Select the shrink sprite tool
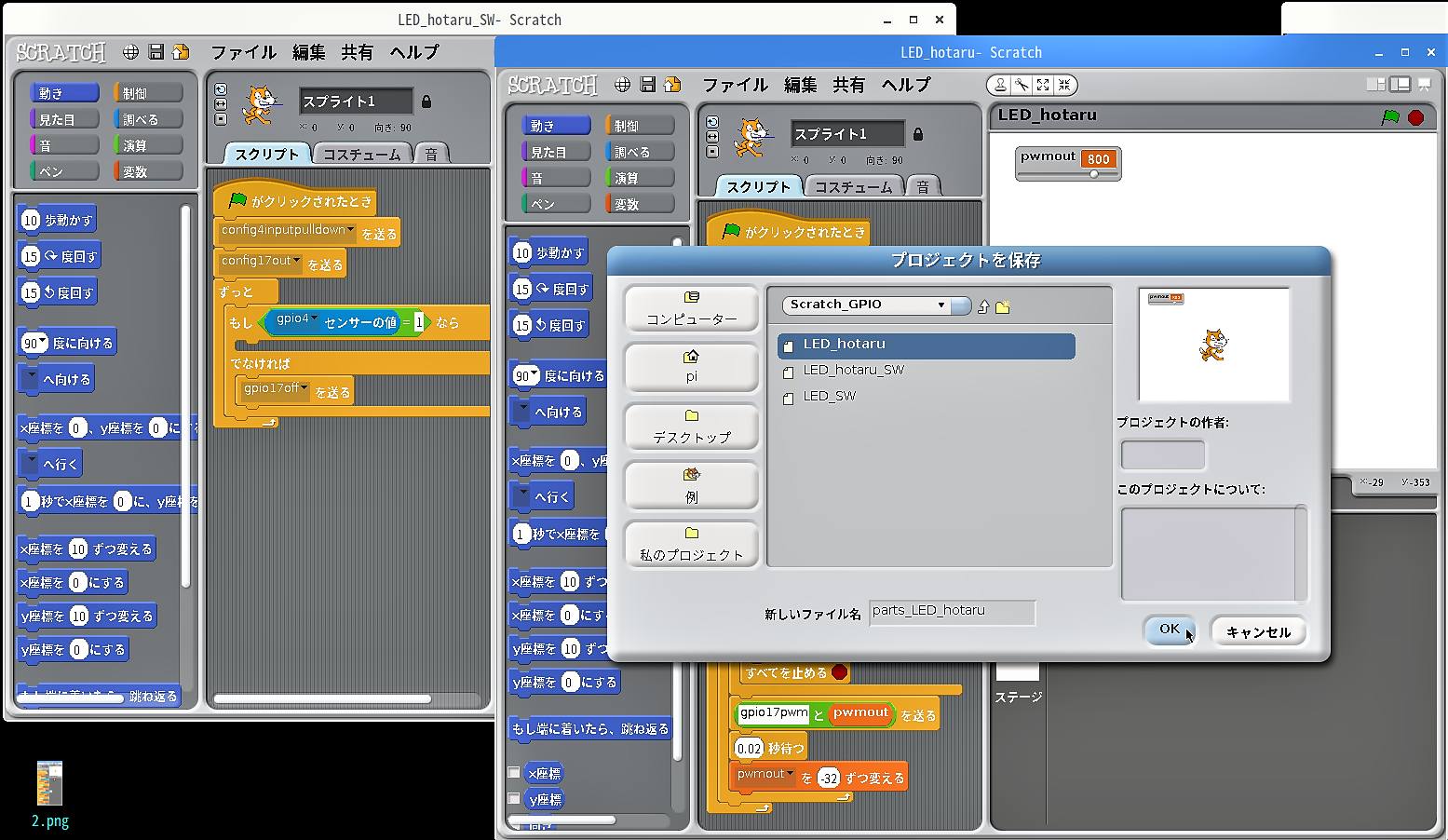 click(1064, 85)
